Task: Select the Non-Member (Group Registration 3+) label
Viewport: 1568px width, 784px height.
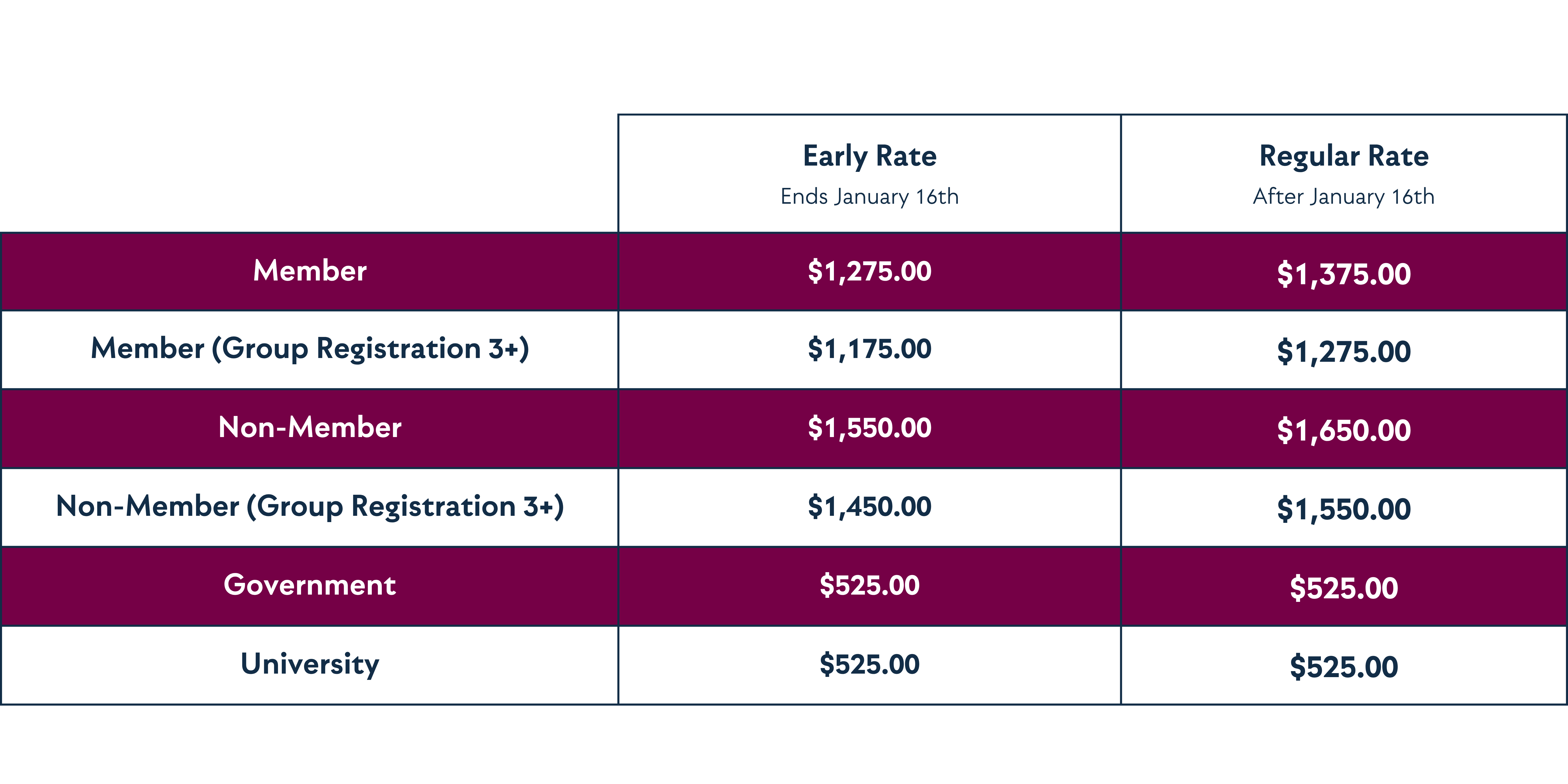Action: [310, 507]
